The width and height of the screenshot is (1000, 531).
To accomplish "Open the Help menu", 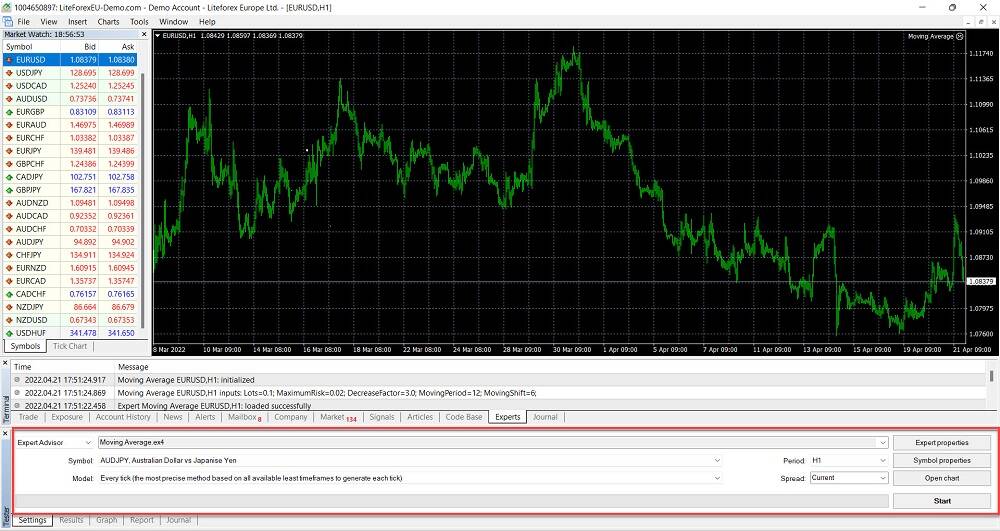I will click(x=207, y=22).
